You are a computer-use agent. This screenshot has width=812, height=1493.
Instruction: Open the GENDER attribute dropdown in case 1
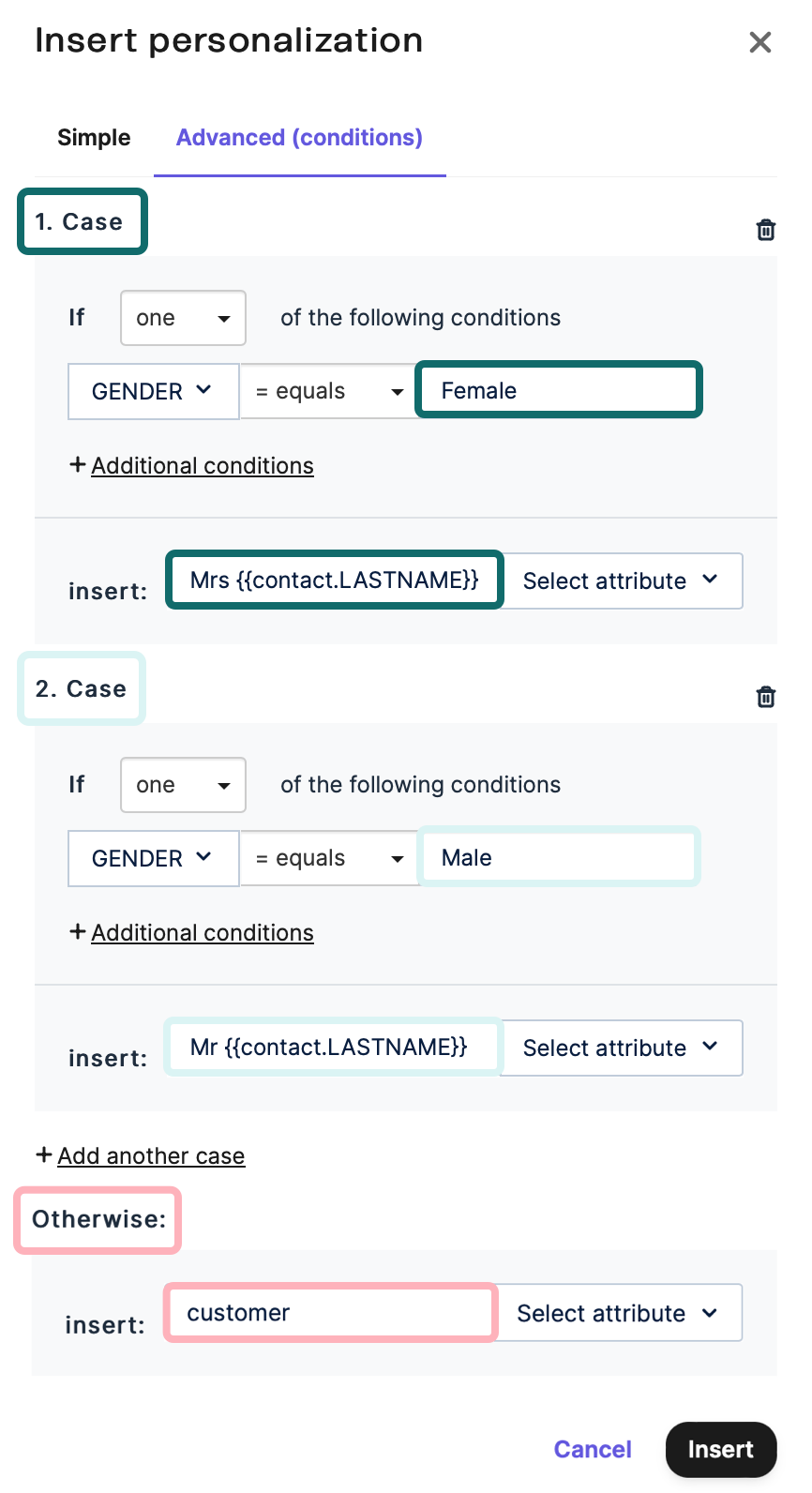click(x=153, y=391)
